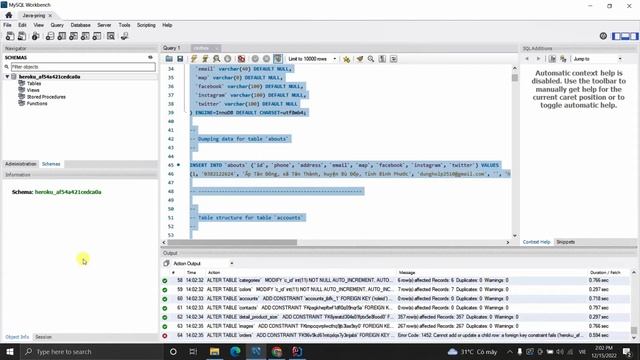Toggle automatic context help
This screenshot has height=360, width=640.
point(563,59)
